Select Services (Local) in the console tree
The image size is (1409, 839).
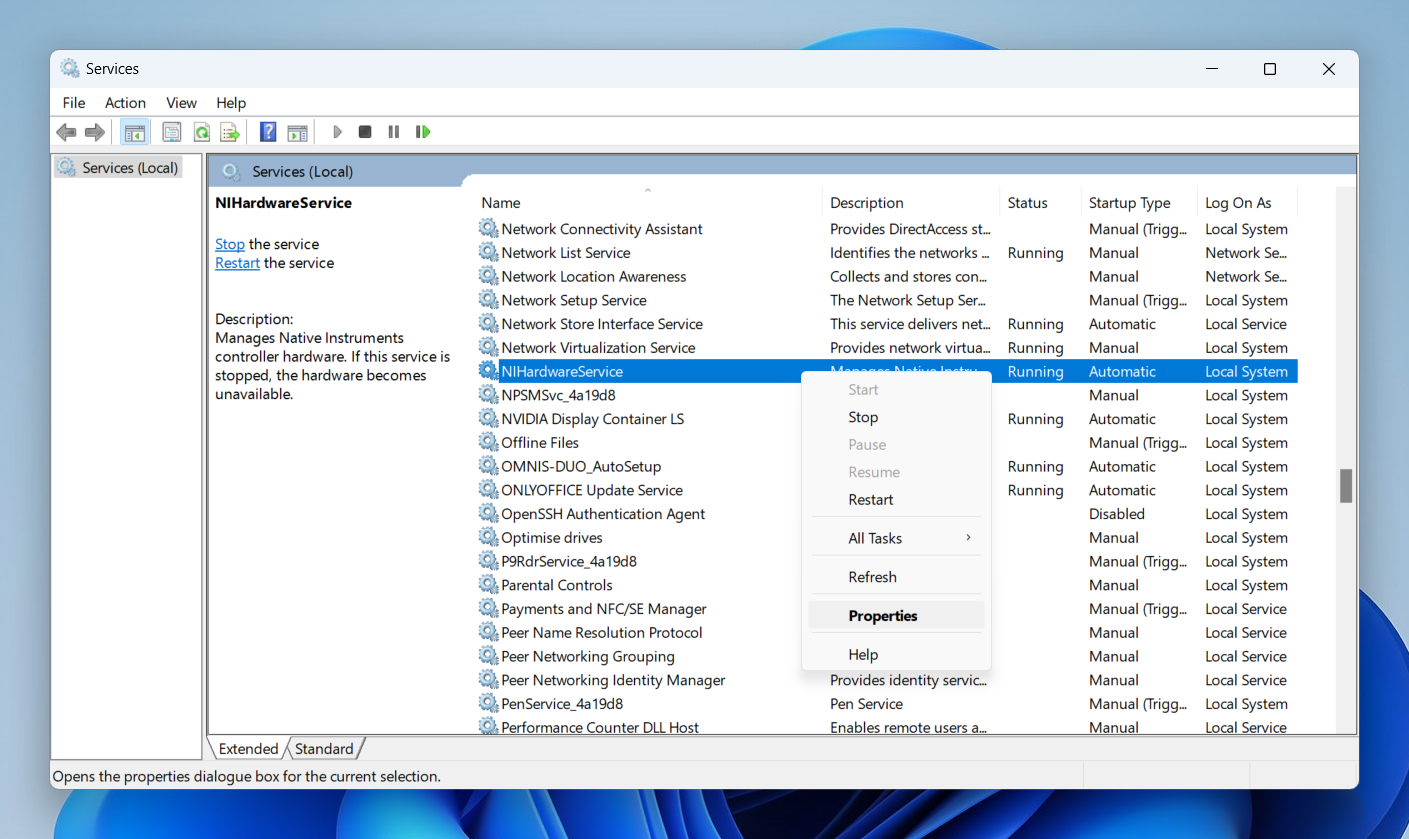coord(118,168)
